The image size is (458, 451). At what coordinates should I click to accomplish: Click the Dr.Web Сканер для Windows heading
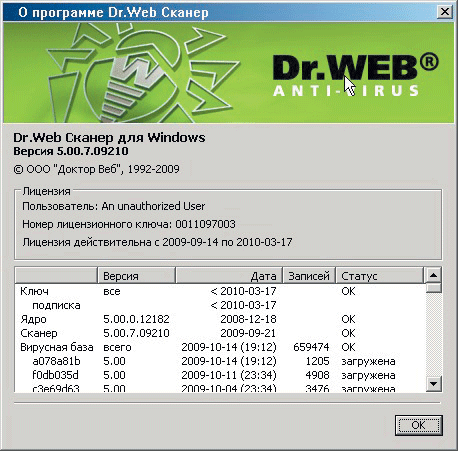pyautogui.click(x=109, y=137)
